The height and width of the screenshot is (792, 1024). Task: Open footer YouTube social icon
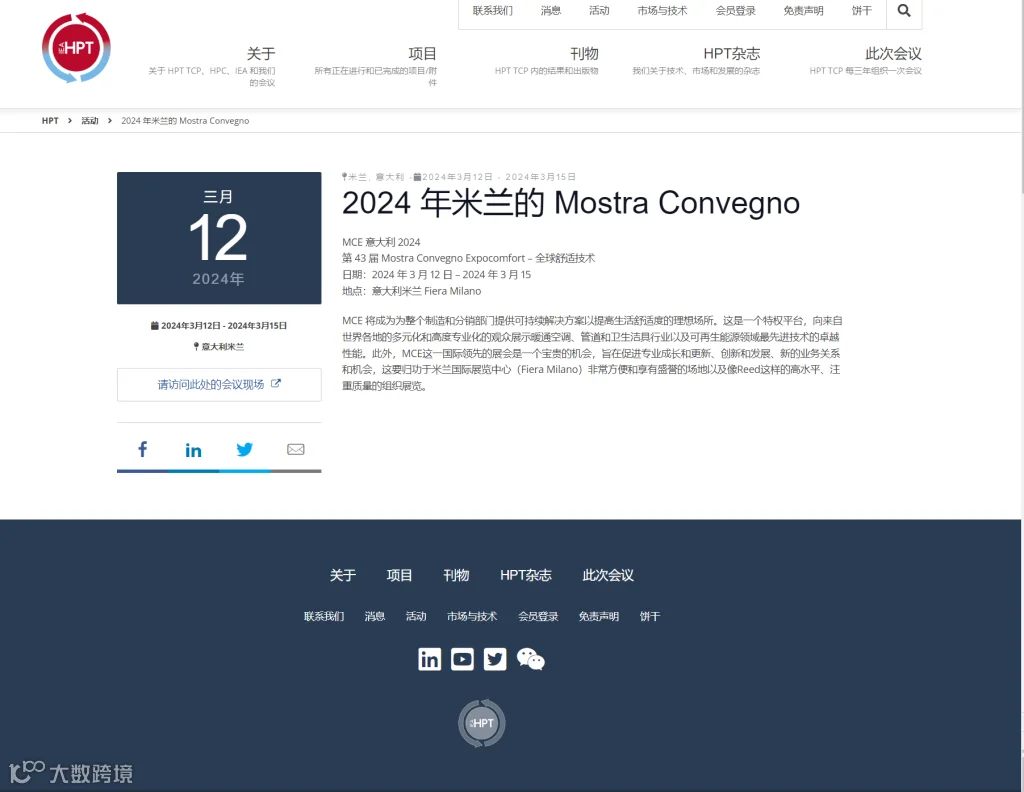click(x=462, y=659)
